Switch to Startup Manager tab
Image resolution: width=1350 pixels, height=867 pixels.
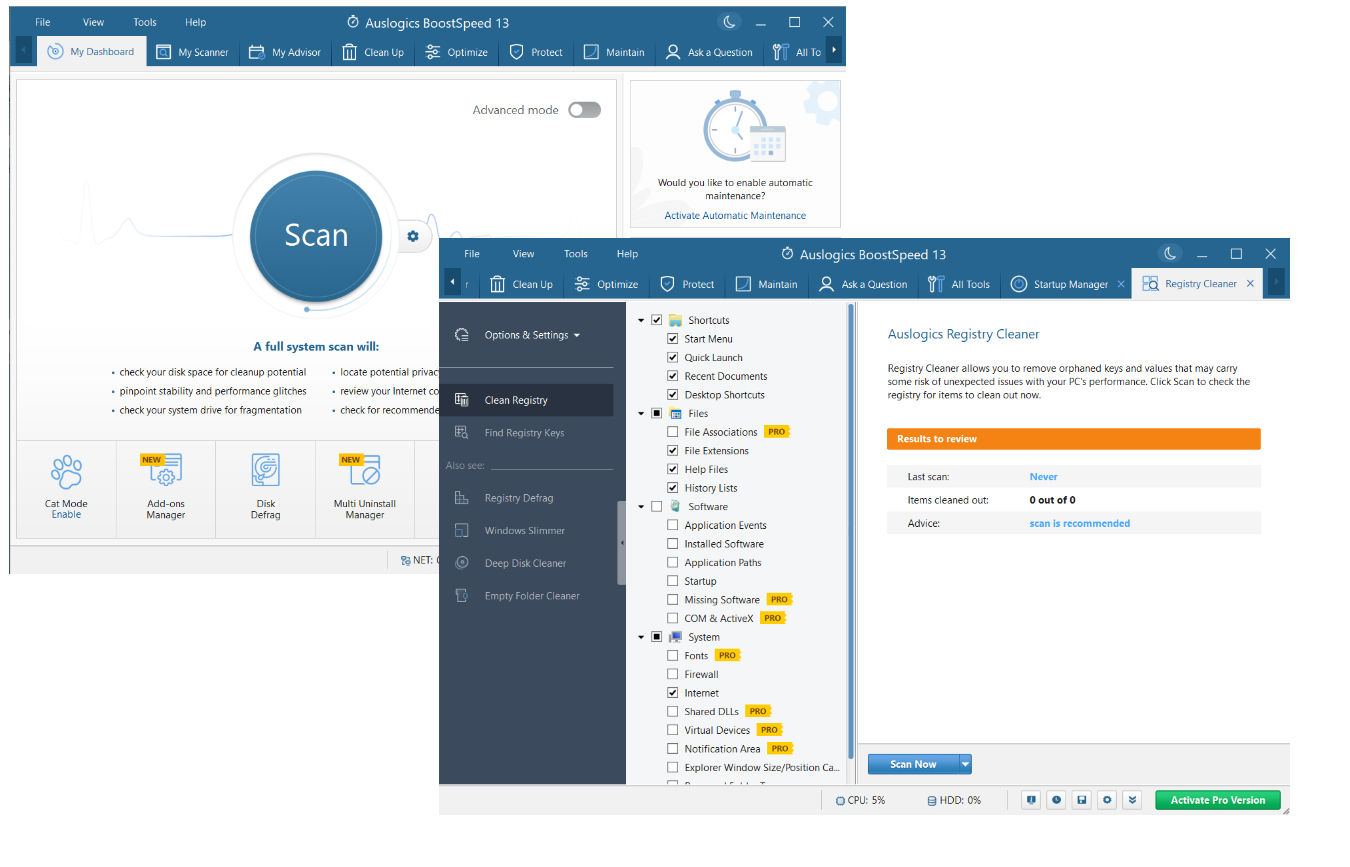(x=1060, y=284)
